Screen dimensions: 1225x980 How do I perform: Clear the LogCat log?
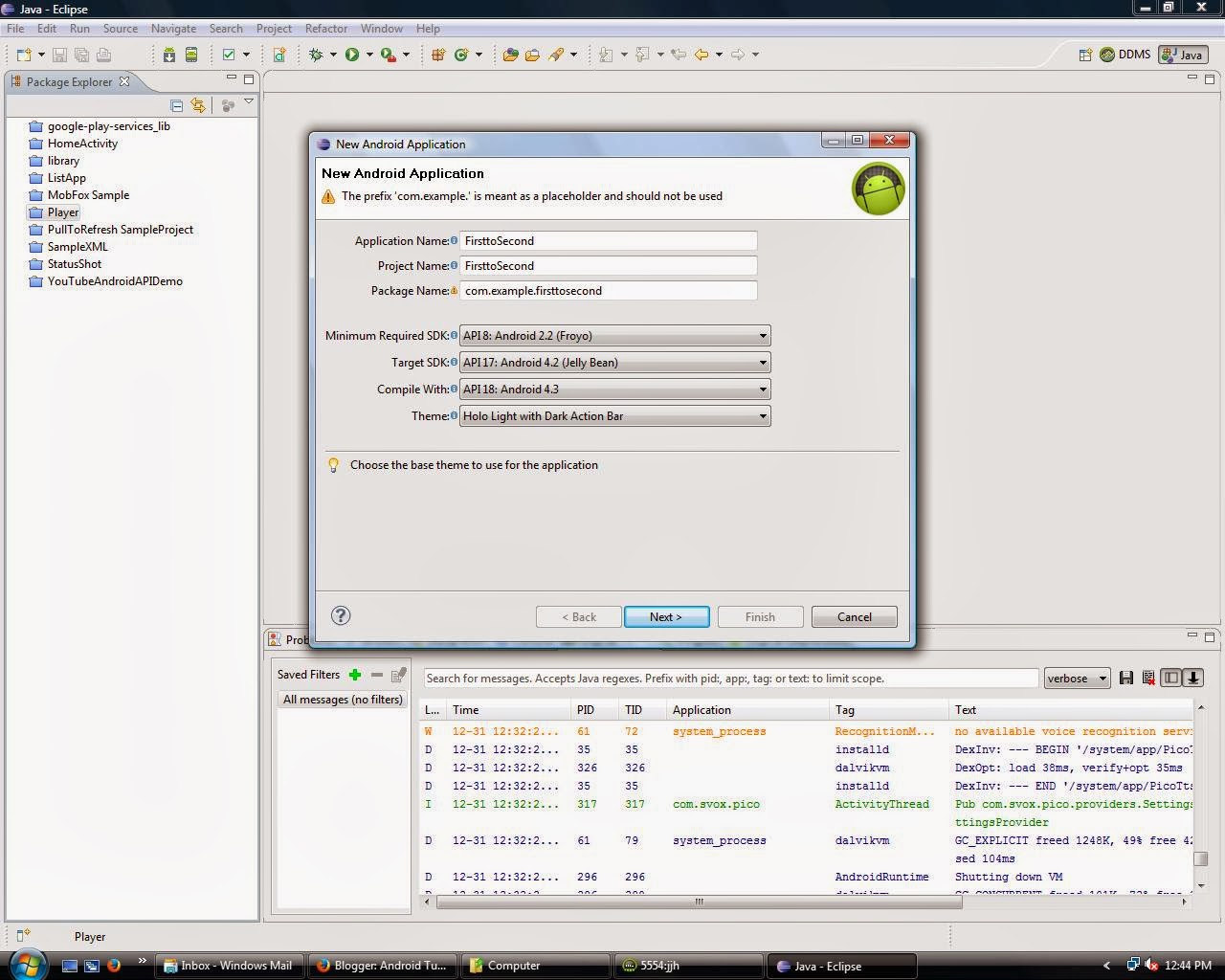coord(1148,679)
